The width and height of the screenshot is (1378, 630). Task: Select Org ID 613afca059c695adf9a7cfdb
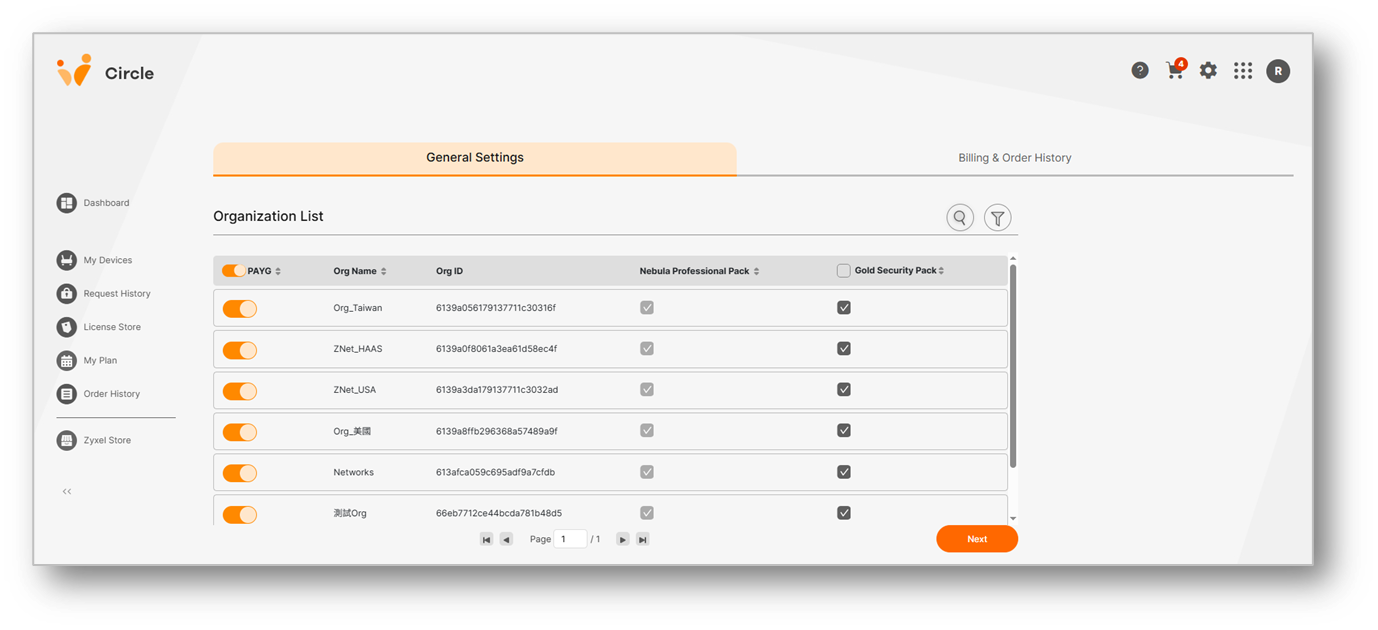click(495, 472)
